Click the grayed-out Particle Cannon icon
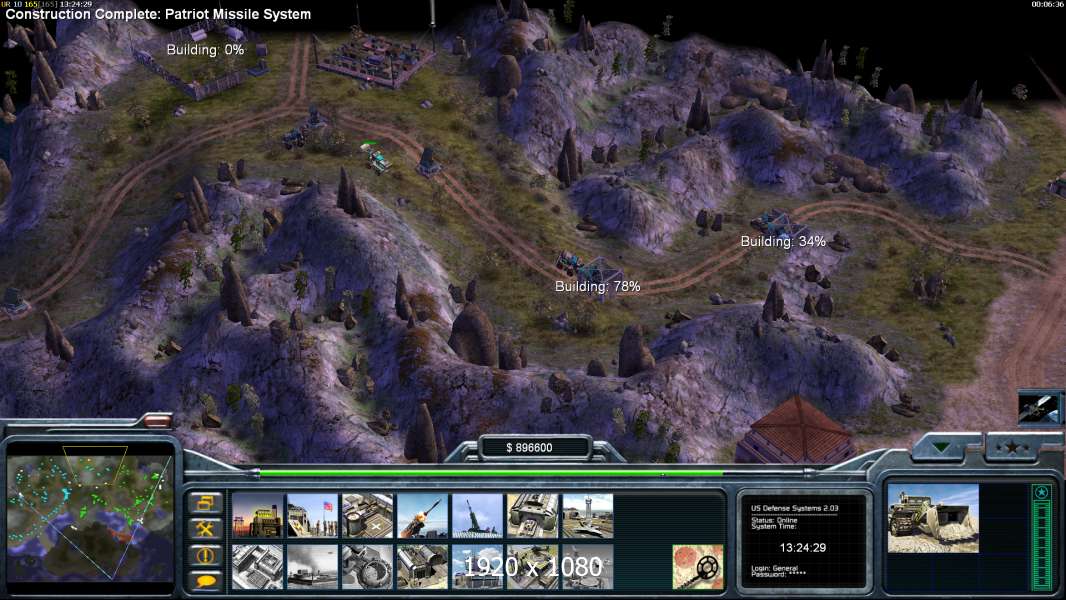1066x600 pixels. tap(367, 566)
